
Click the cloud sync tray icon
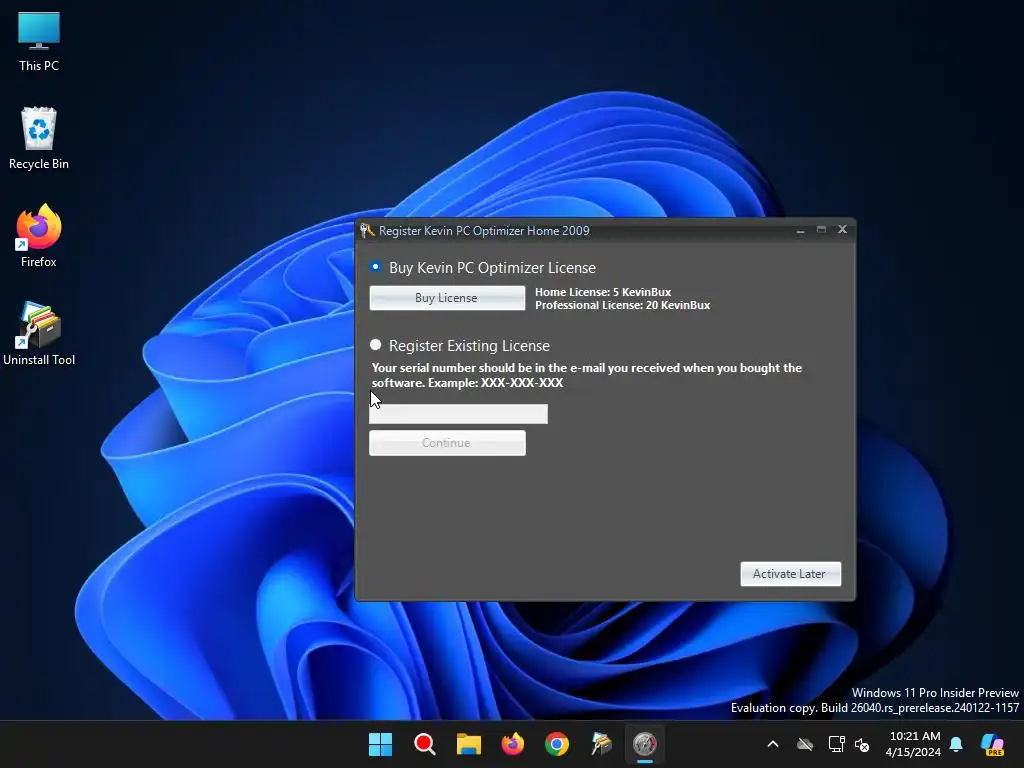coord(805,744)
